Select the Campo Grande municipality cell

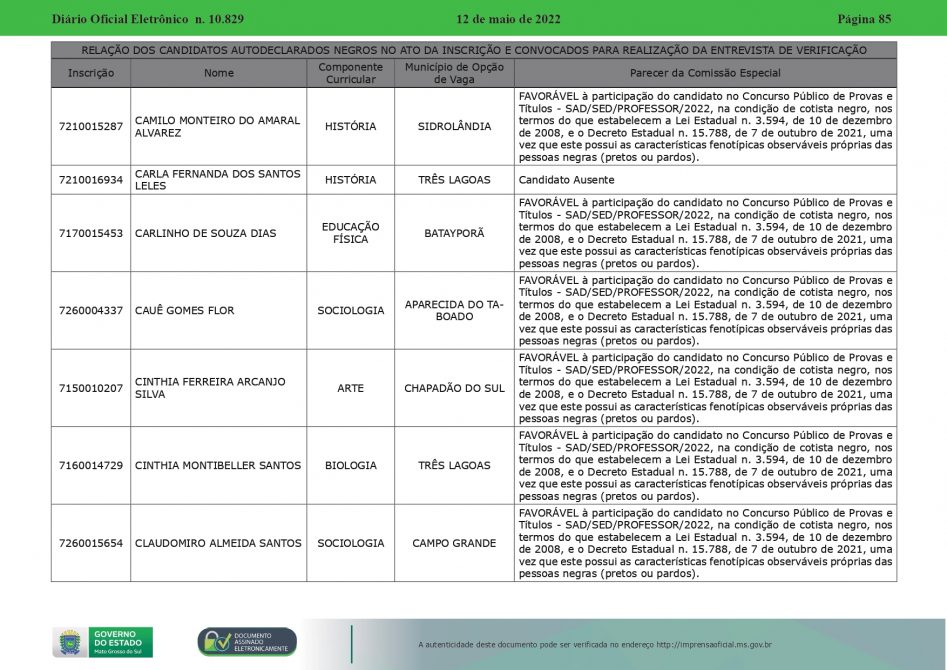pyautogui.click(x=454, y=543)
